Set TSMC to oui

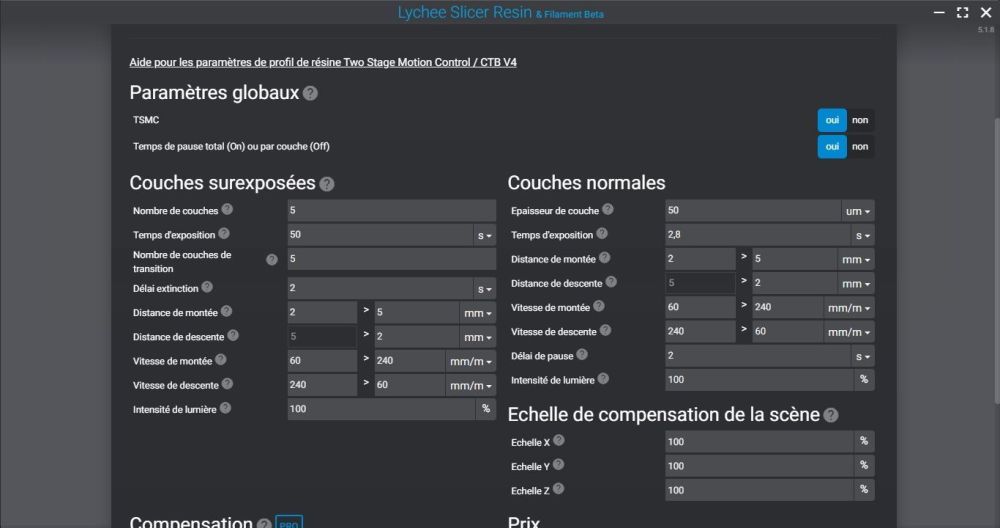click(831, 120)
